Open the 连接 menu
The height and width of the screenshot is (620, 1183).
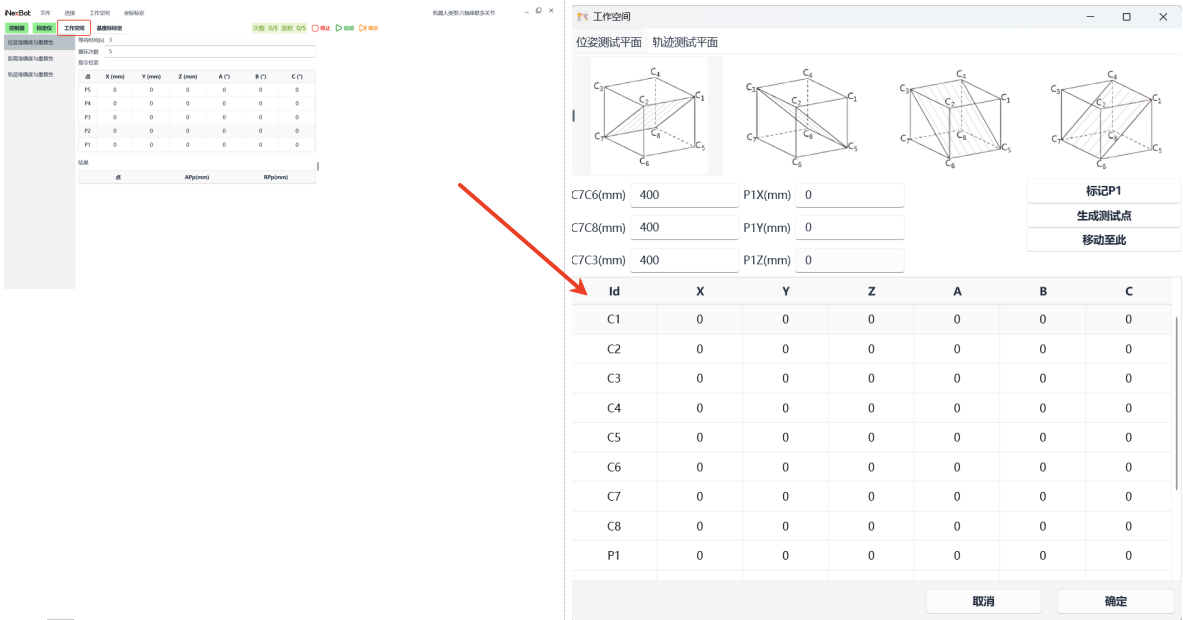[x=70, y=12]
